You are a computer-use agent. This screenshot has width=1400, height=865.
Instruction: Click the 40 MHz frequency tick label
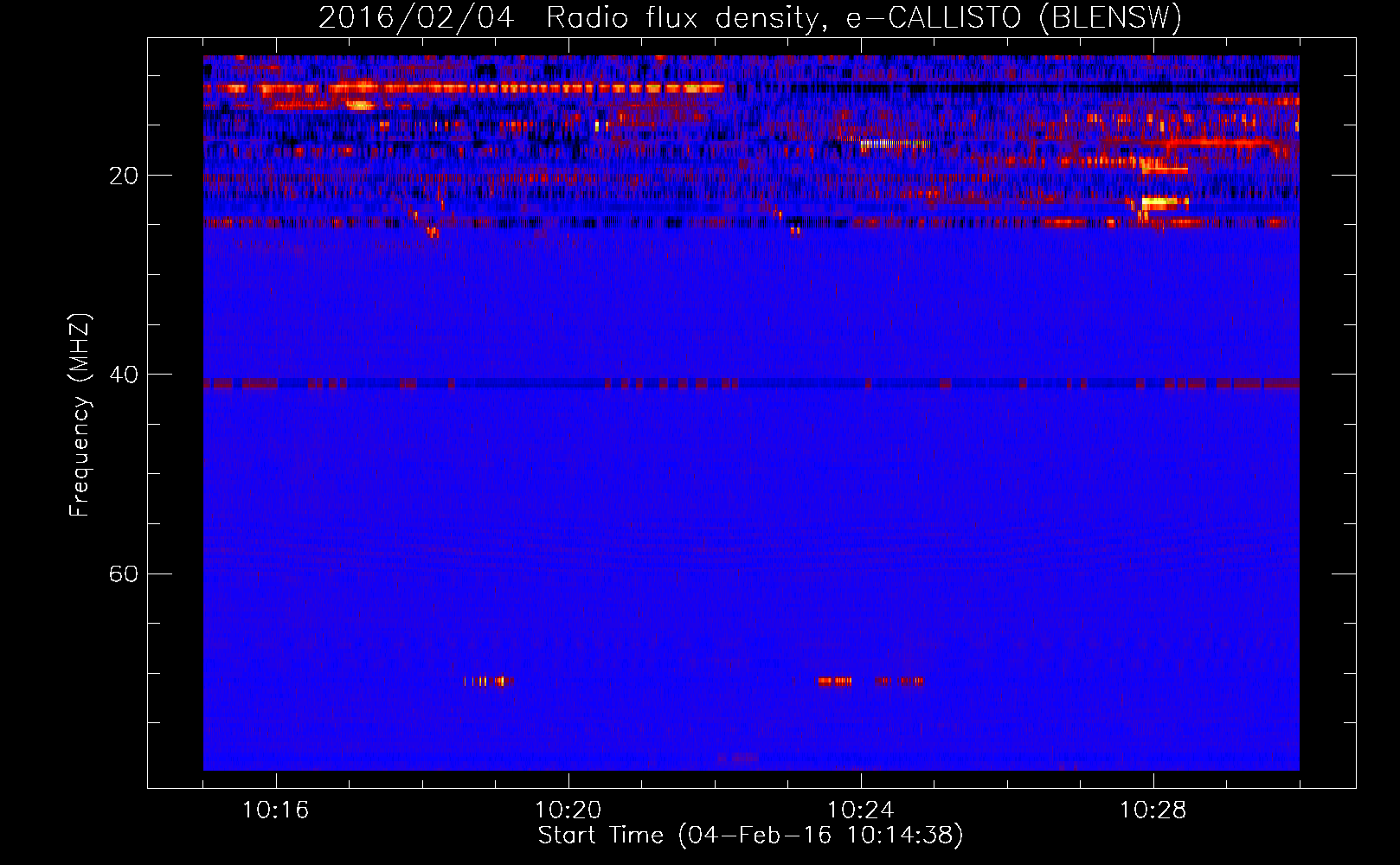[x=124, y=375]
